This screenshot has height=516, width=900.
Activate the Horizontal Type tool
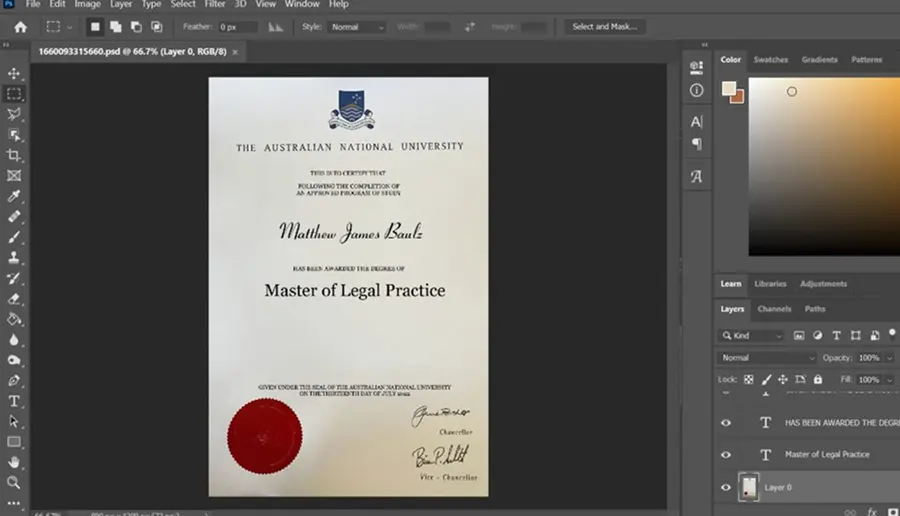[x=14, y=401]
